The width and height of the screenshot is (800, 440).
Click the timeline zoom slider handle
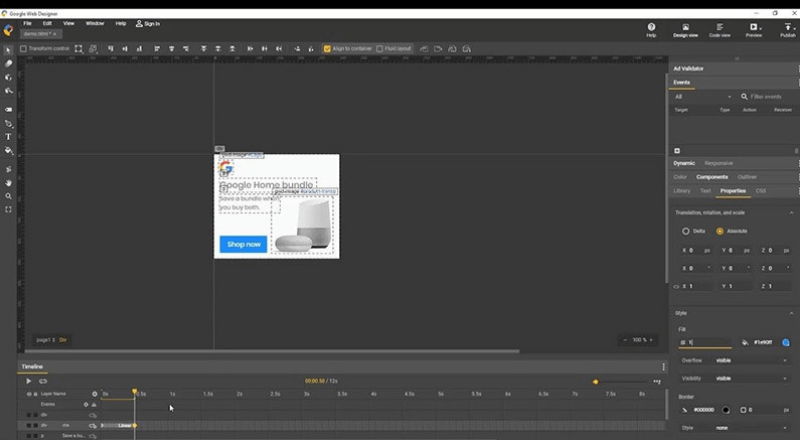[x=595, y=382]
